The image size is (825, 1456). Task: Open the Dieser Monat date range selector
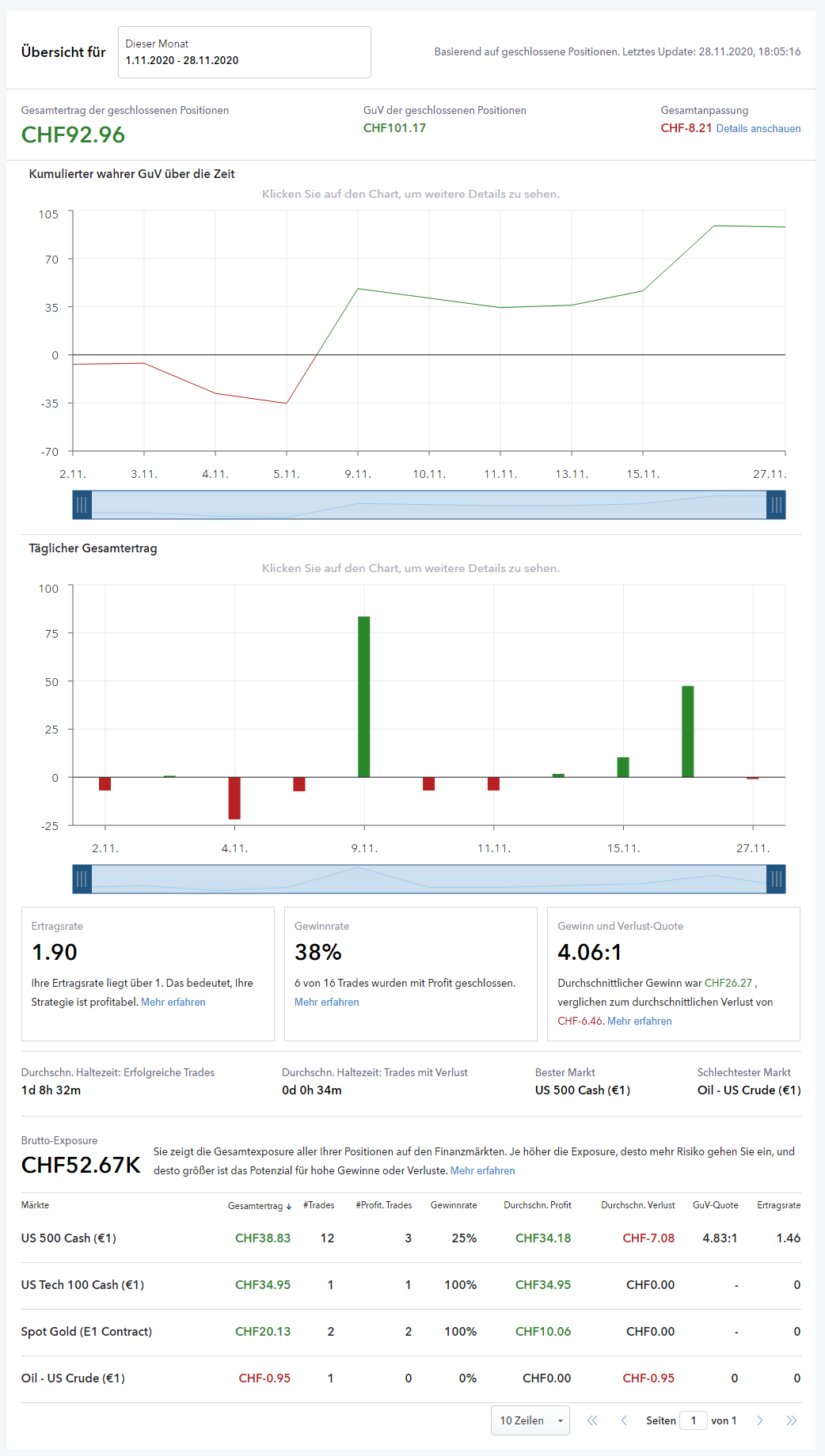[x=244, y=52]
